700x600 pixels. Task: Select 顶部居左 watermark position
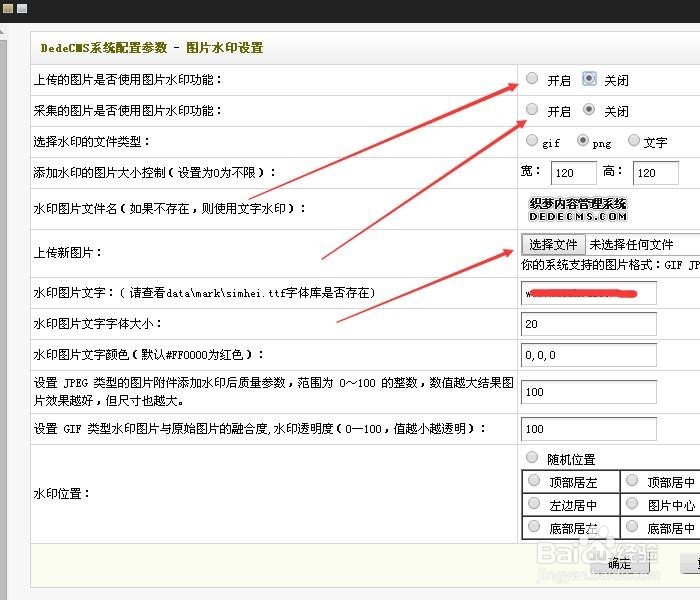coord(534,480)
